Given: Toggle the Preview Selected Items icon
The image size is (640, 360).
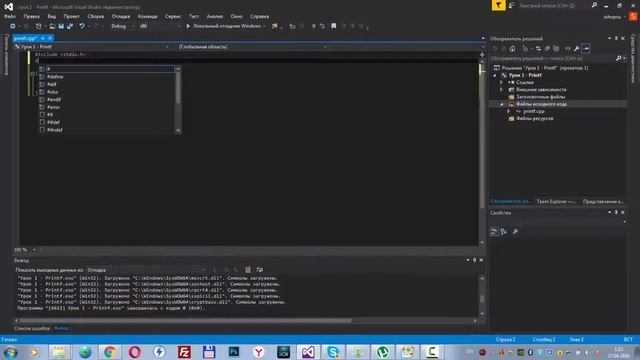Looking at the screenshot, I should tap(586, 49).
